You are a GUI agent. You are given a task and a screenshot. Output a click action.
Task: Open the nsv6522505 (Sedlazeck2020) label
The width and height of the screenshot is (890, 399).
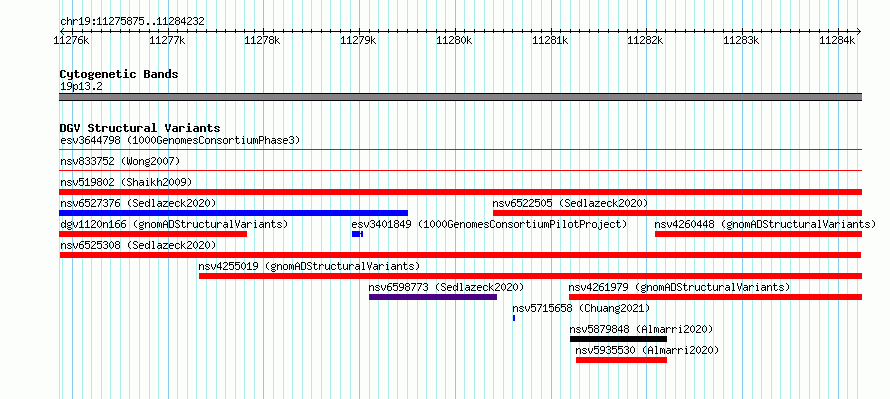click(570, 203)
